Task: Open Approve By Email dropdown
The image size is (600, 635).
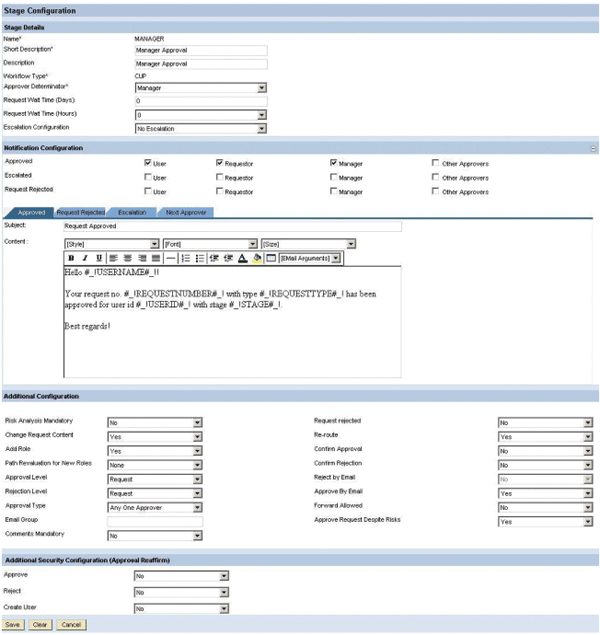Action: click(545, 493)
